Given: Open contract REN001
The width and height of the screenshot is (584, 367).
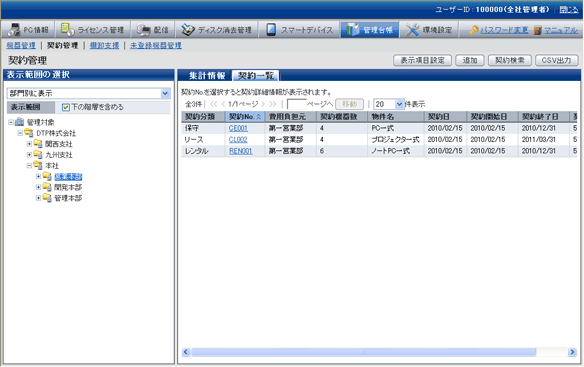Looking at the screenshot, I should [x=241, y=151].
